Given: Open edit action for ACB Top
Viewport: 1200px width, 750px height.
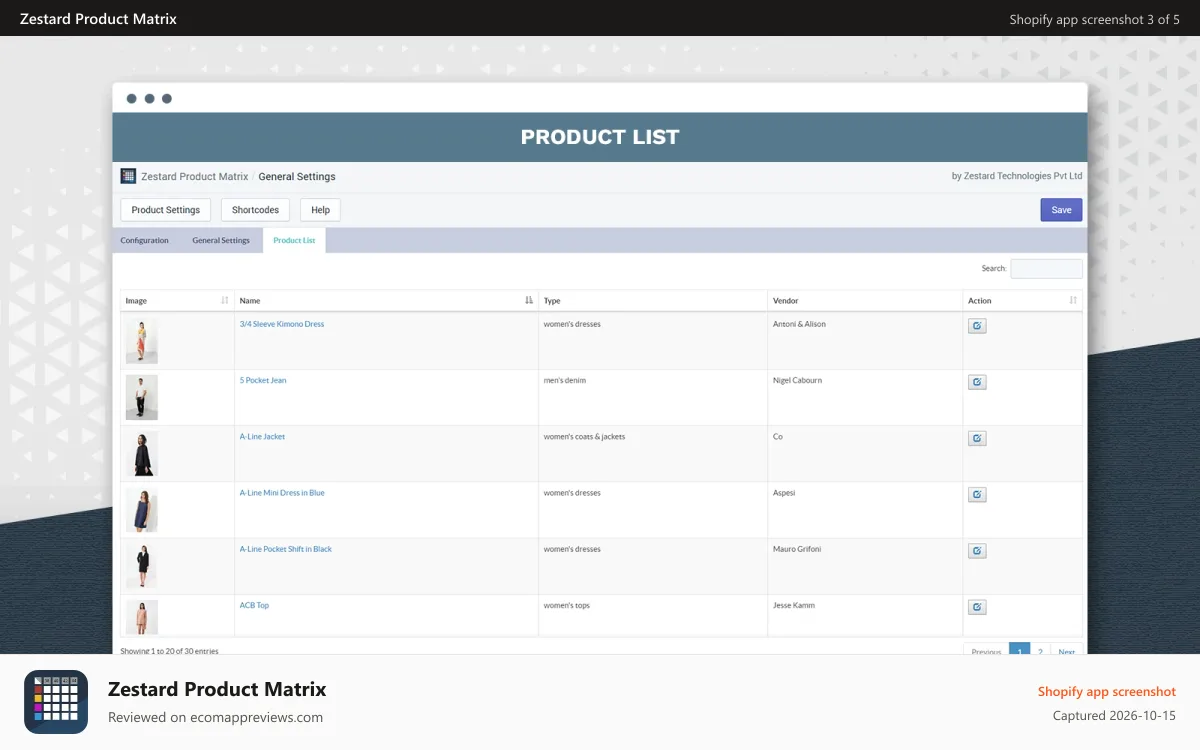Looking at the screenshot, I should click(x=977, y=607).
